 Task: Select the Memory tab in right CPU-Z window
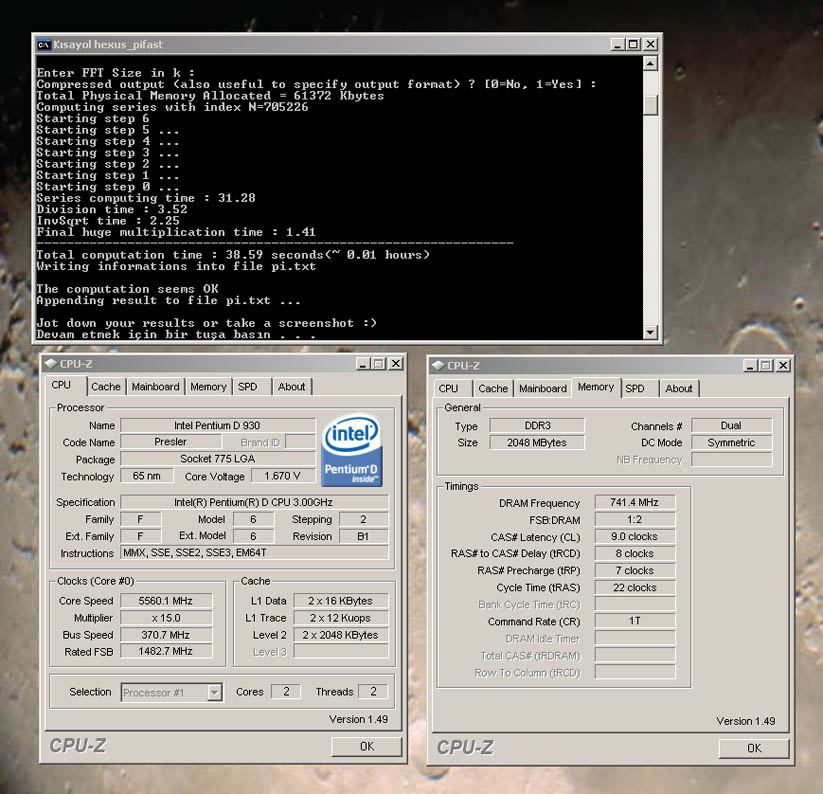[x=596, y=387]
